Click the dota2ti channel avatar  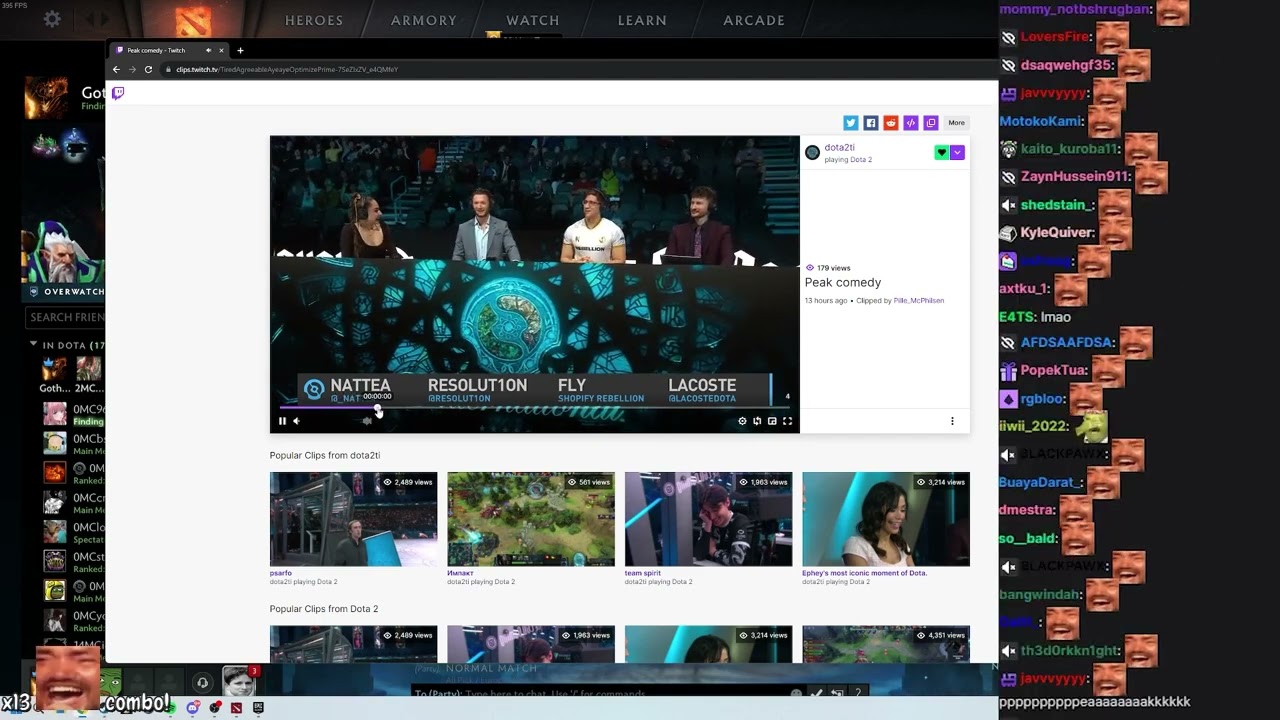click(x=812, y=152)
